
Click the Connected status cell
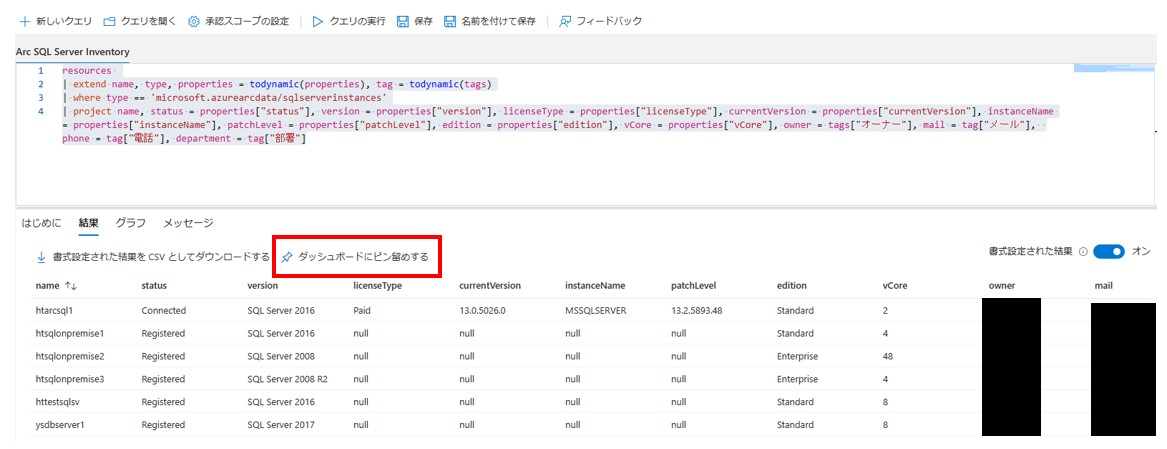164,310
